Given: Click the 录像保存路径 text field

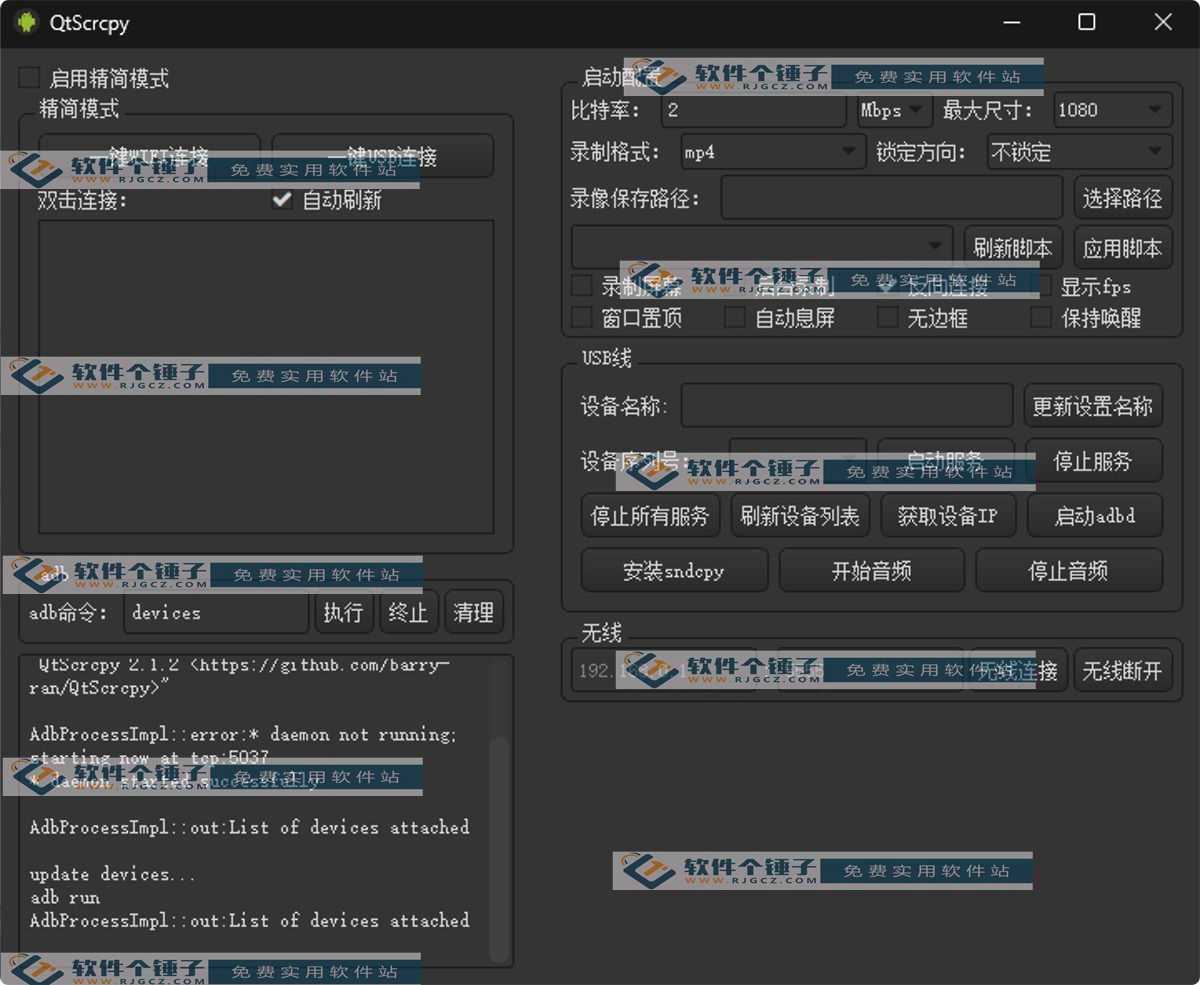Looking at the screenshot, I should [892, 198].
